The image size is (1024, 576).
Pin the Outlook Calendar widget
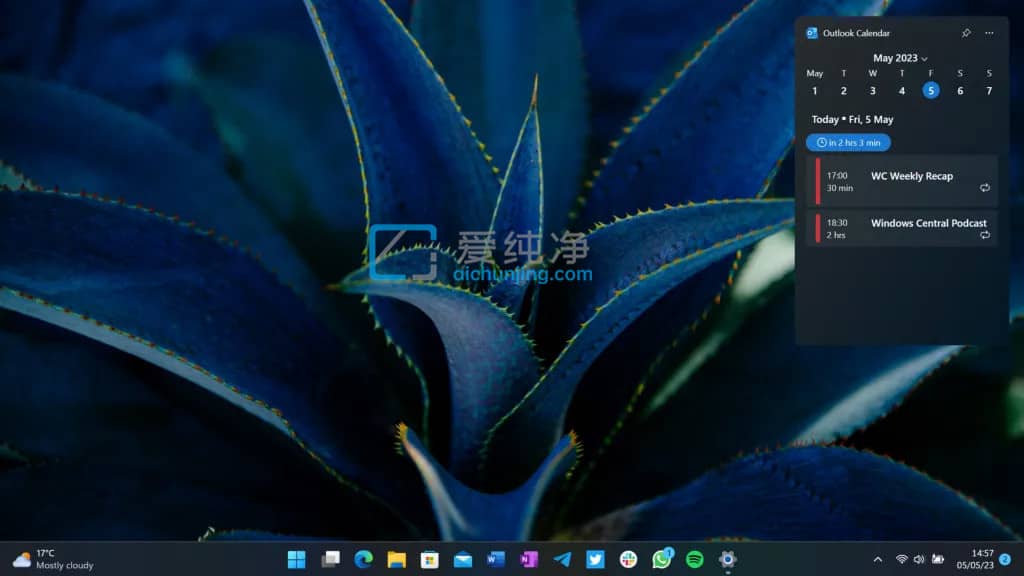pos(966,32)
